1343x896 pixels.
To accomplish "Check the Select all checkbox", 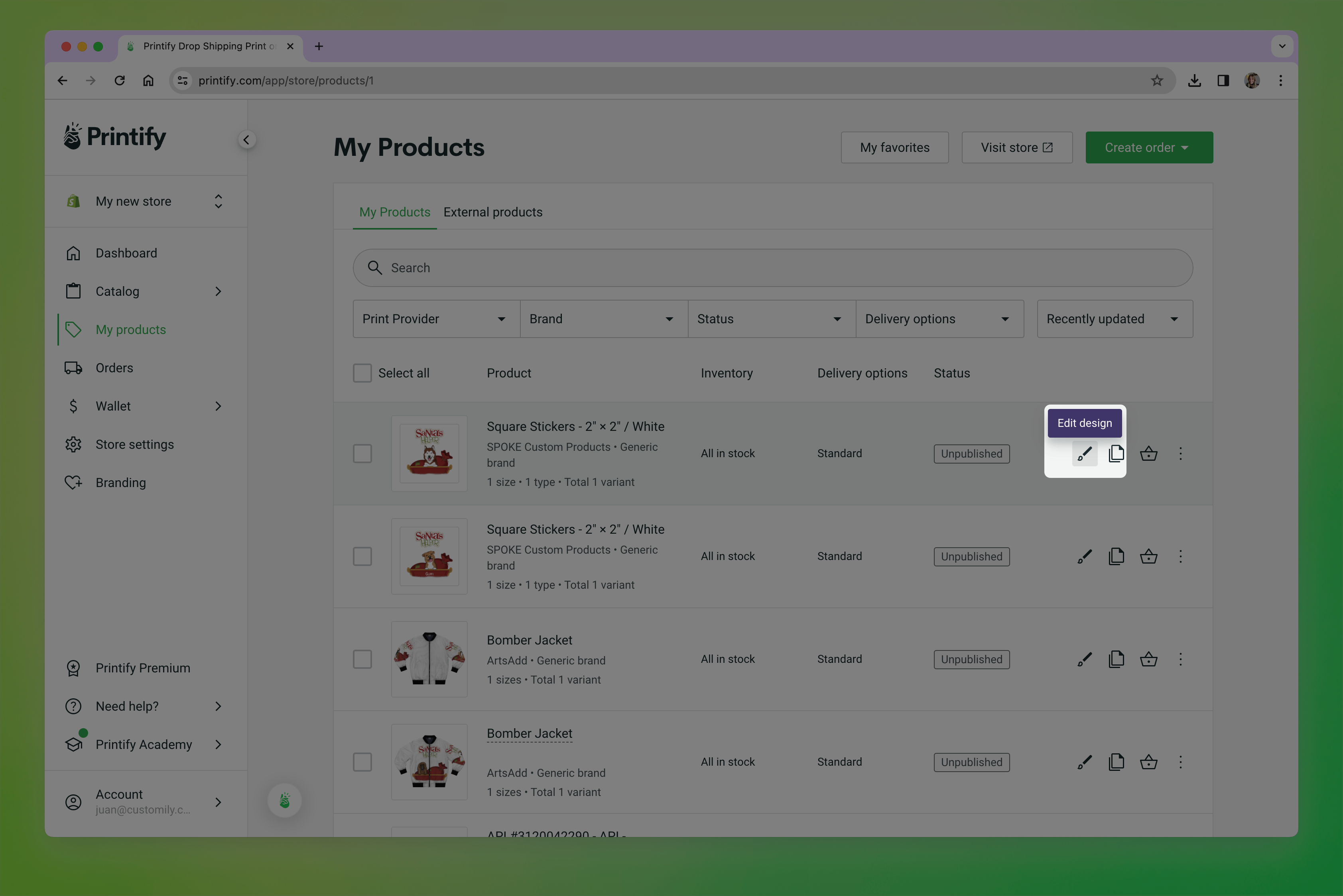I will pyautogui.click(x=362, y=373).
